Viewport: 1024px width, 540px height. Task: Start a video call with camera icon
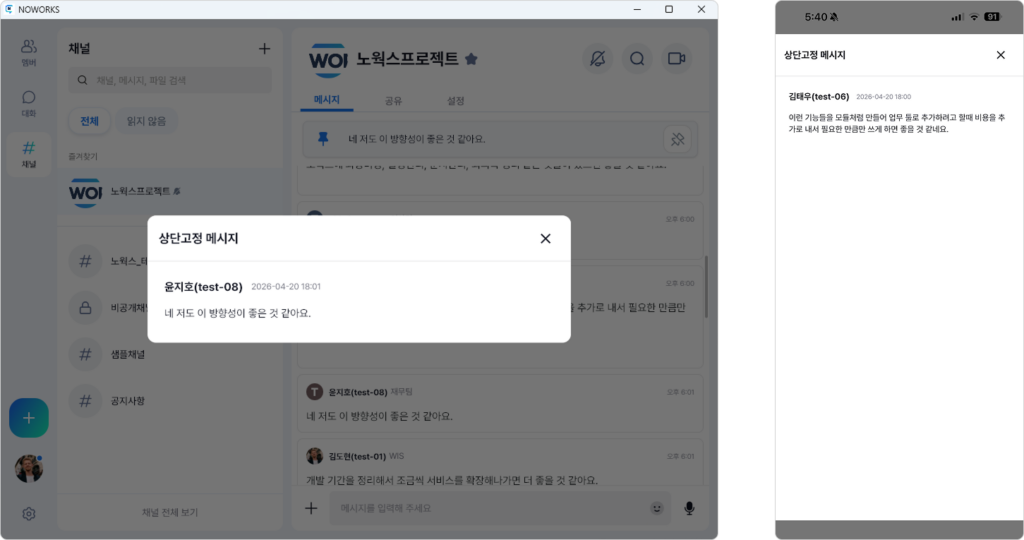tap(676, 59)
